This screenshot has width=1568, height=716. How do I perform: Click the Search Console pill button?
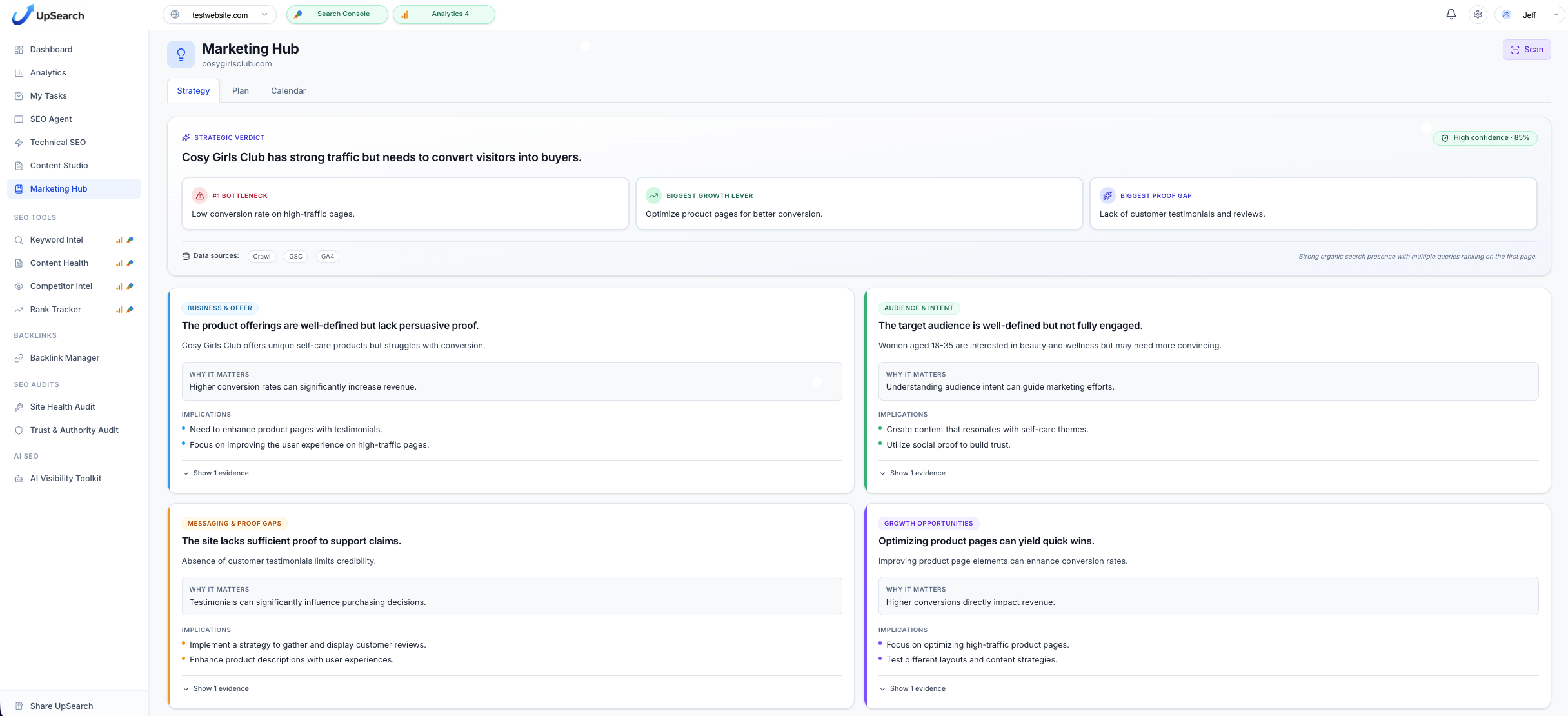click(x=337, y=14)
